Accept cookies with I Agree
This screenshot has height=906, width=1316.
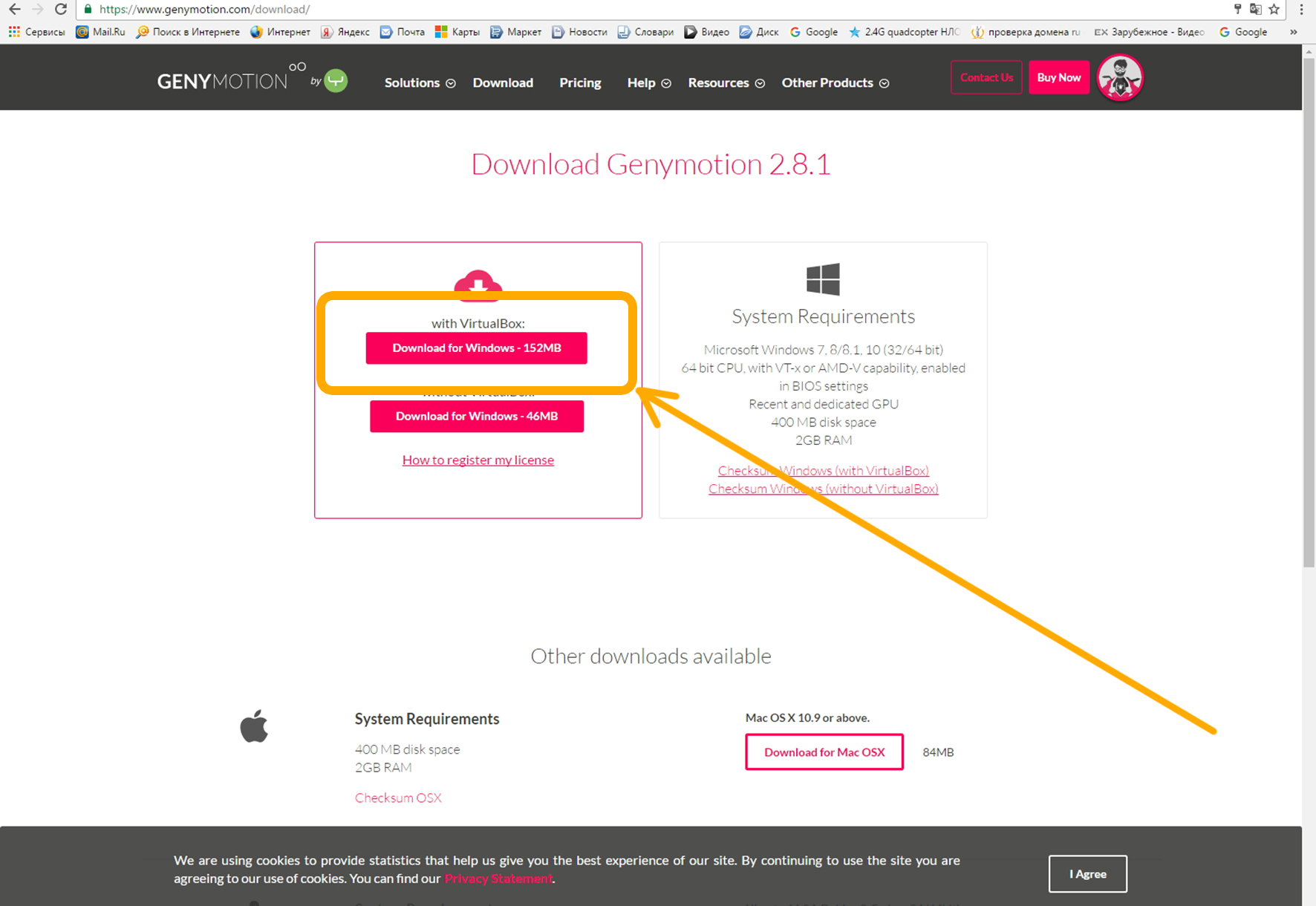pos(1088,874)
